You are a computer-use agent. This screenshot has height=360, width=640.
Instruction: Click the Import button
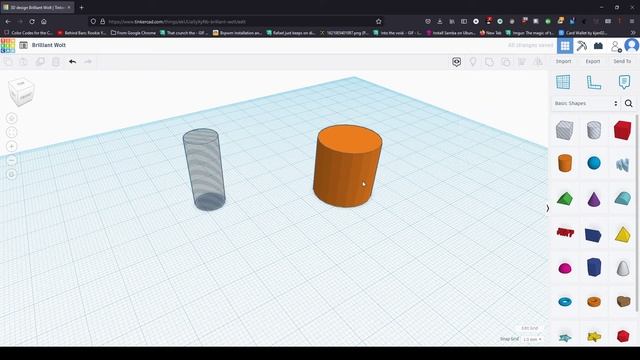563,61
